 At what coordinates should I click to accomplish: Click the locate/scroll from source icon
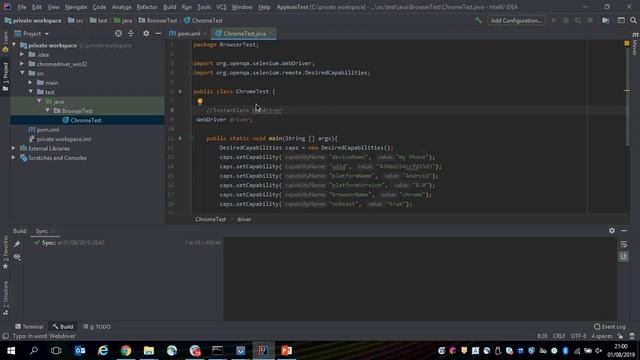(x=118, y=33)
